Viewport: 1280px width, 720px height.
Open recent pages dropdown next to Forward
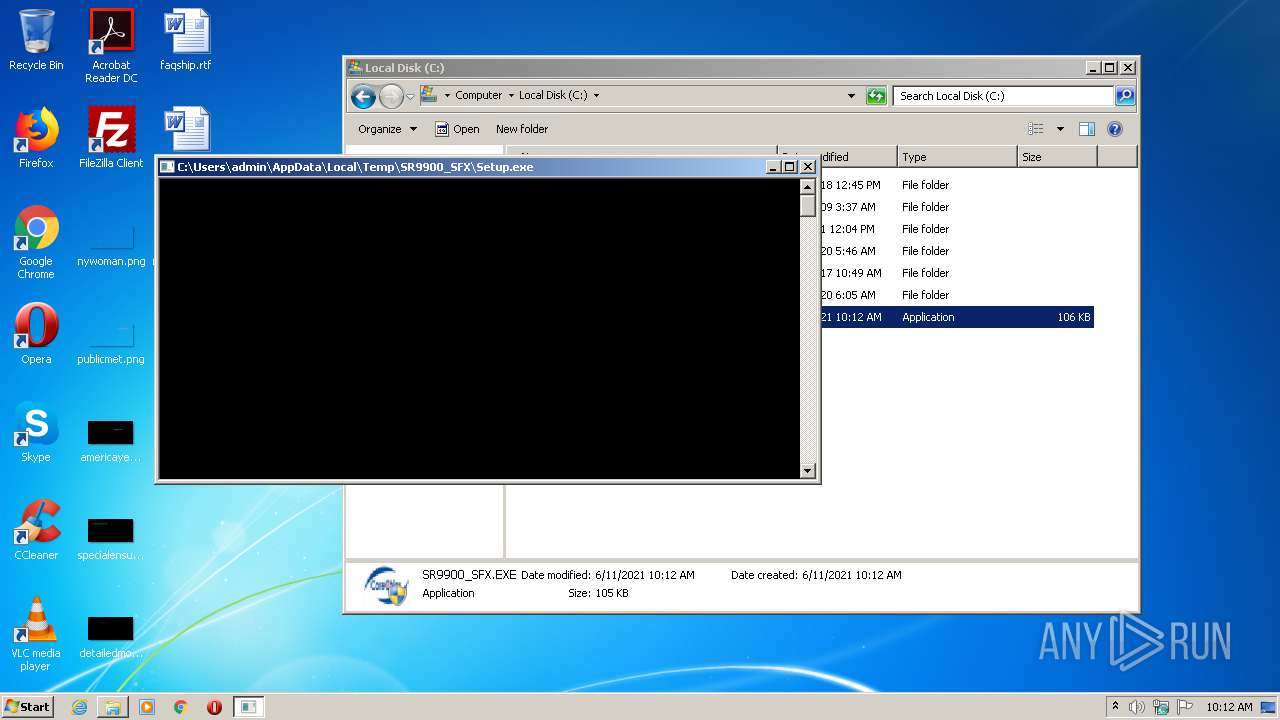click(410, 96)
